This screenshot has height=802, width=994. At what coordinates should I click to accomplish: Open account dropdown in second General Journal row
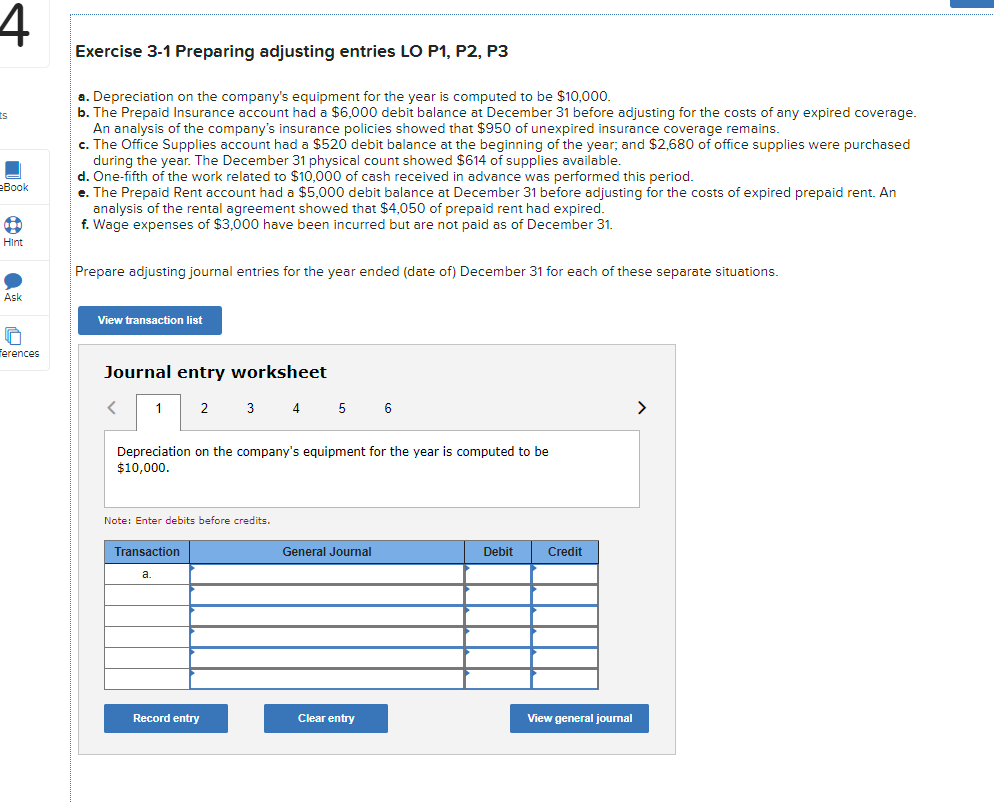click(326, 595)
